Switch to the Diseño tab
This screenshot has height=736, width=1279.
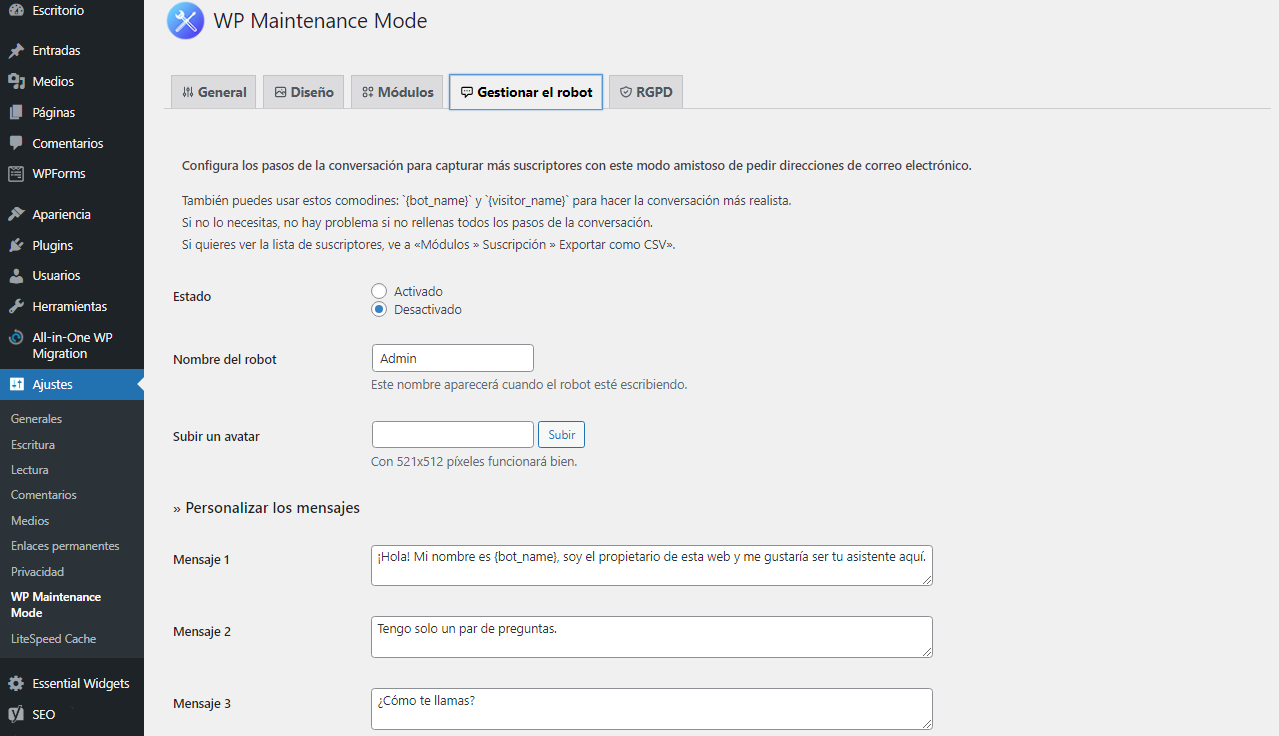[x=303, y=91]
